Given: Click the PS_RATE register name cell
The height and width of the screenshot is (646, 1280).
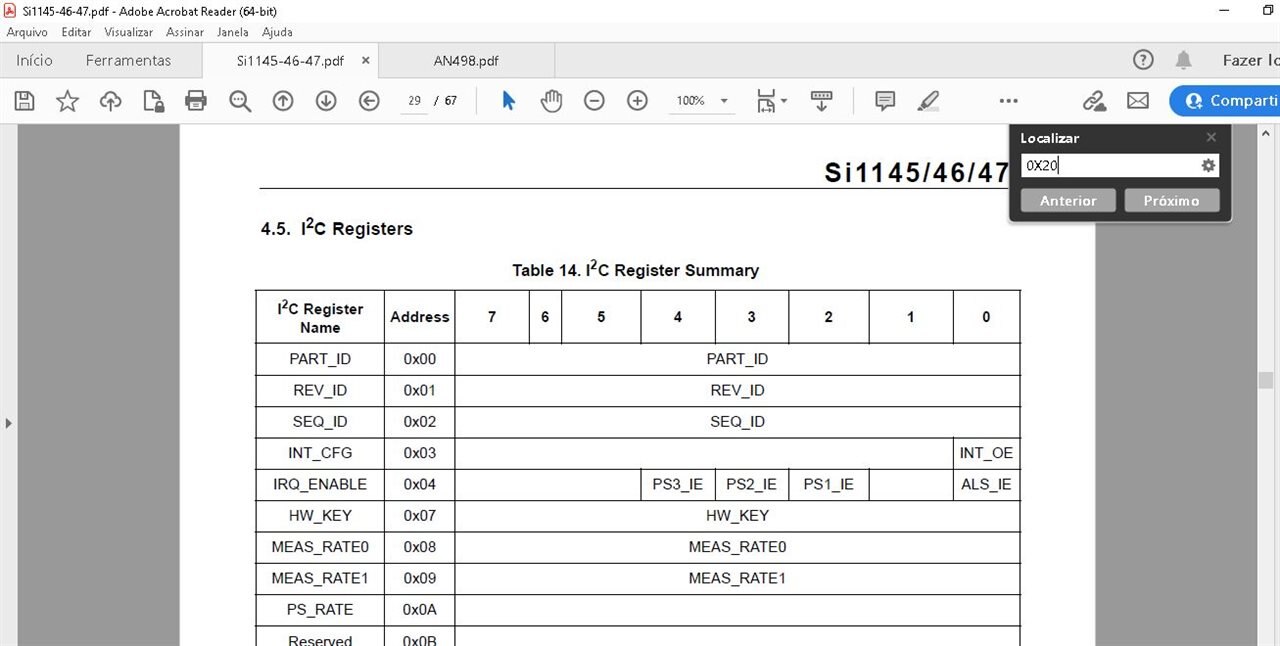Looking at the screenshot, I should 320,610.
